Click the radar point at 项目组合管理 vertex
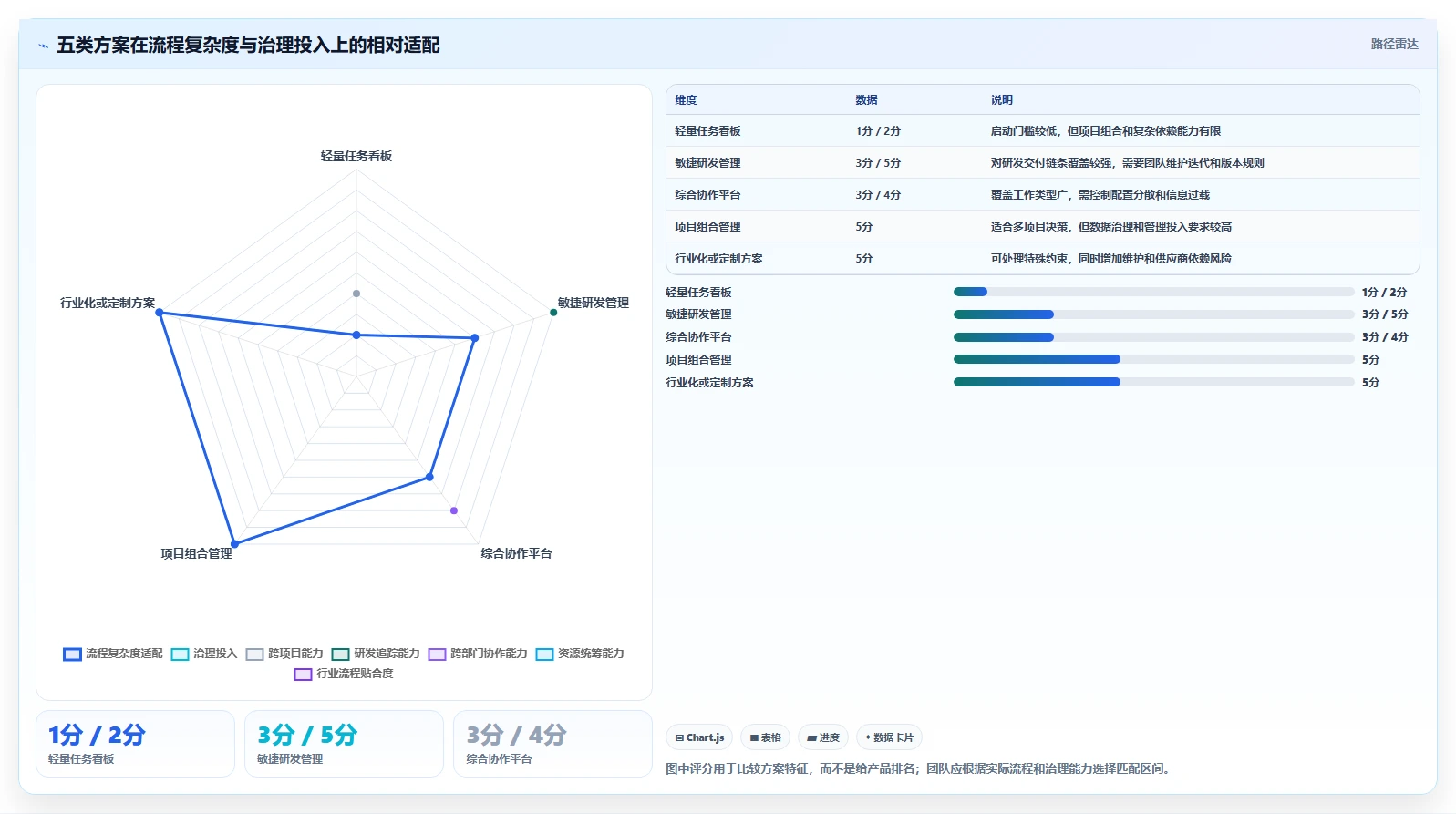The width and height of the screenshot is (1456, 814). (x=234, y=544)
